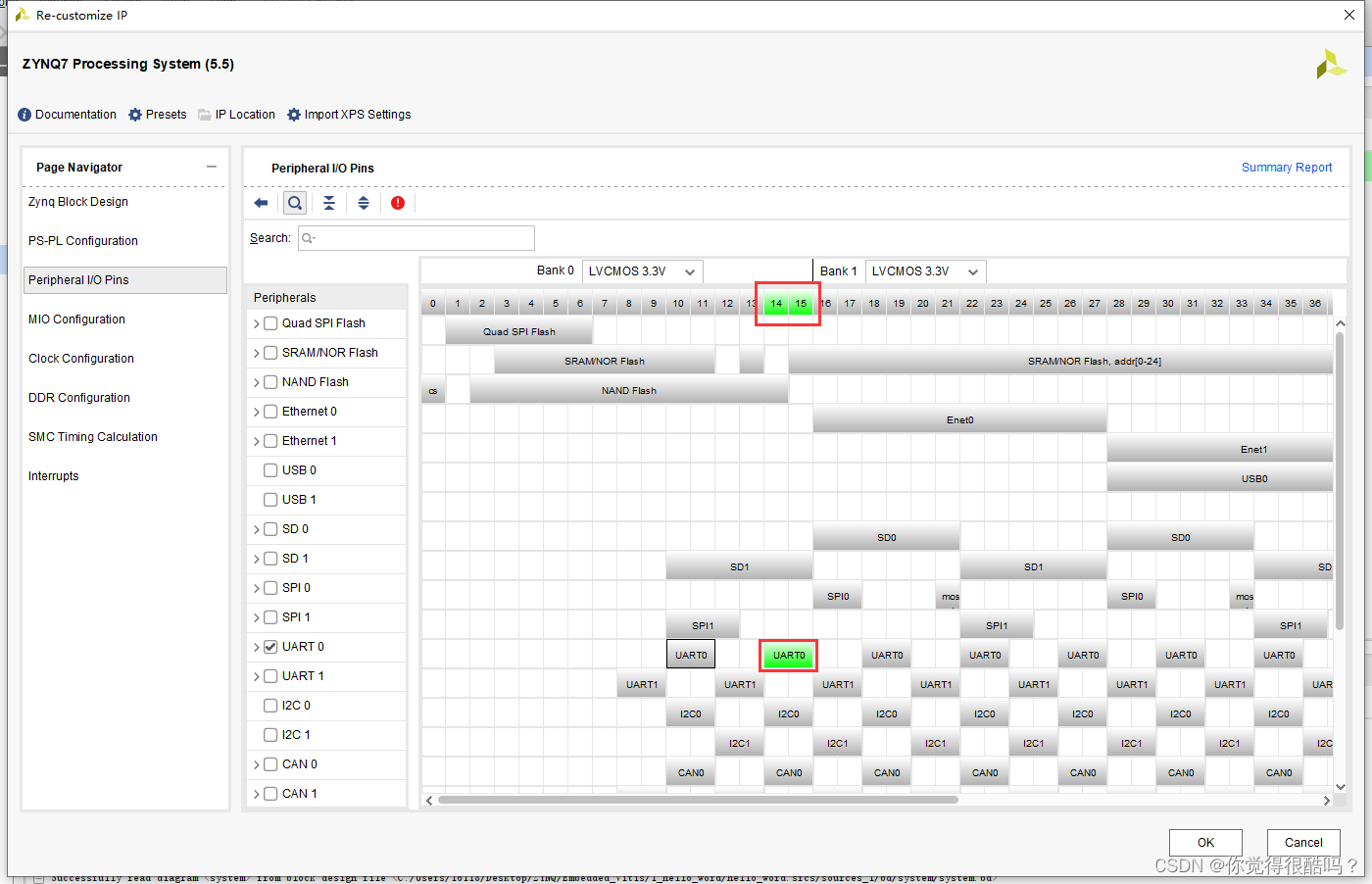Click the Xilinx logo icon

[x=1331, y=64]
